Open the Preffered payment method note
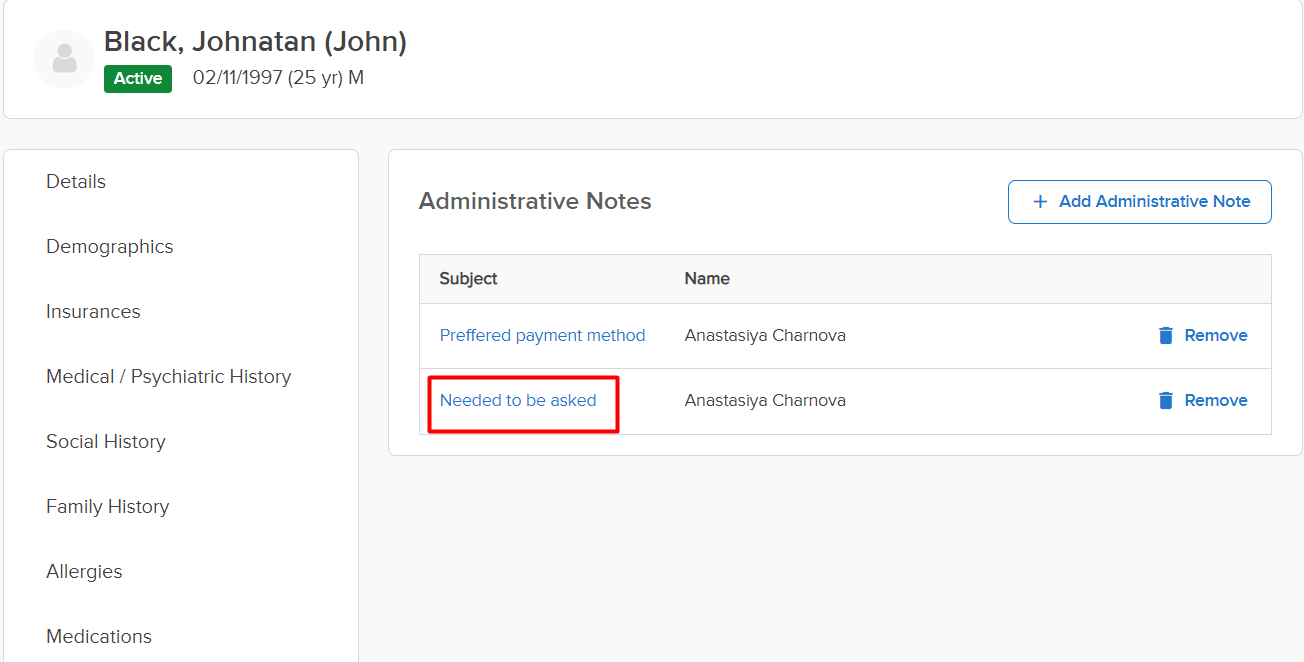This screenshot has width=1304, height=662. 542,336
